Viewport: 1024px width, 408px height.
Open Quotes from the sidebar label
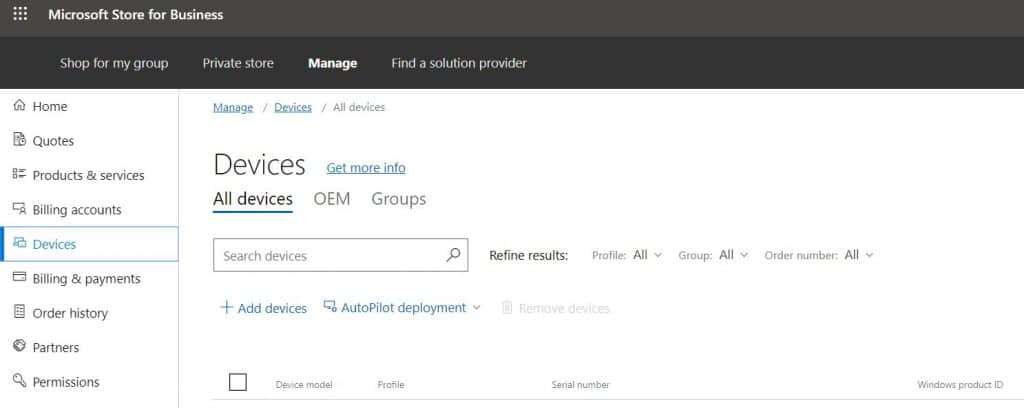coord(53,141)
